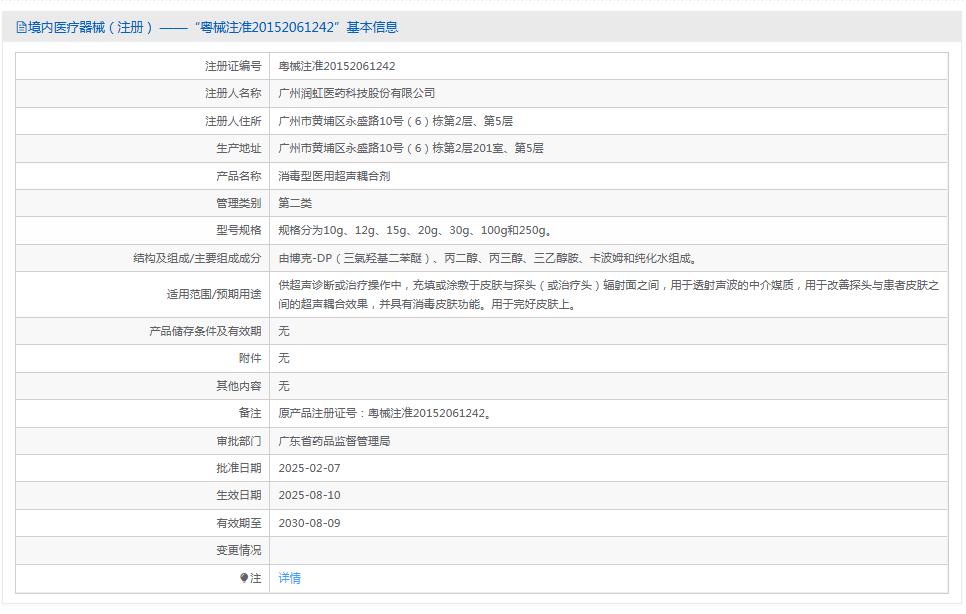The height and width of the screenshot is (614, 966).
Task: Select registration number 粤械注准20152061242 in first row
Action: click(x=336, y=66)
